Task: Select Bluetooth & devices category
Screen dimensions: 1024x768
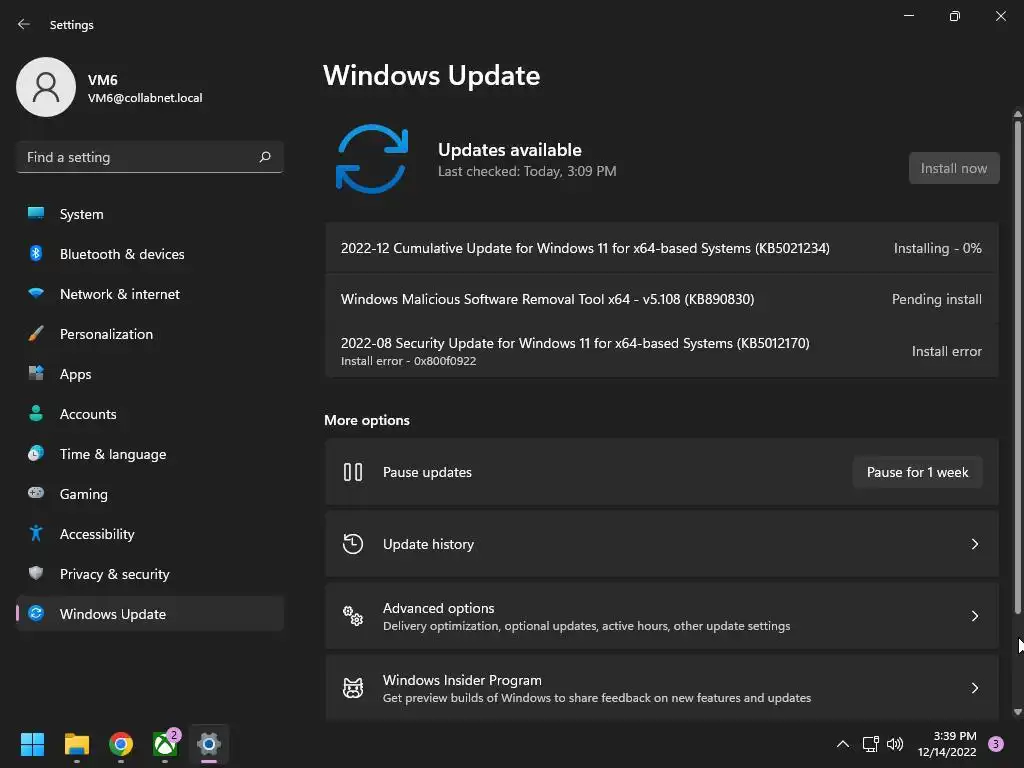Action: point(150,253)
